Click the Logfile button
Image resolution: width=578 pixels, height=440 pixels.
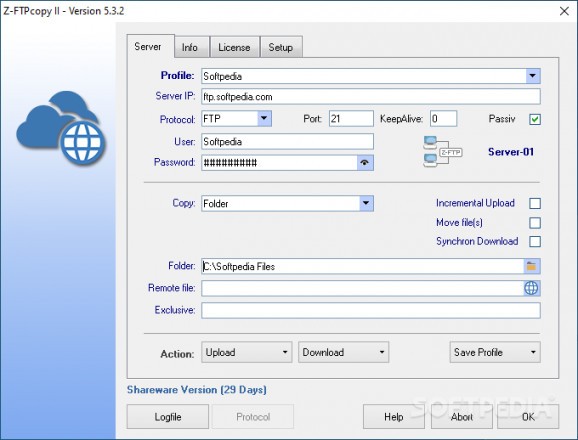tap(168, 417)
